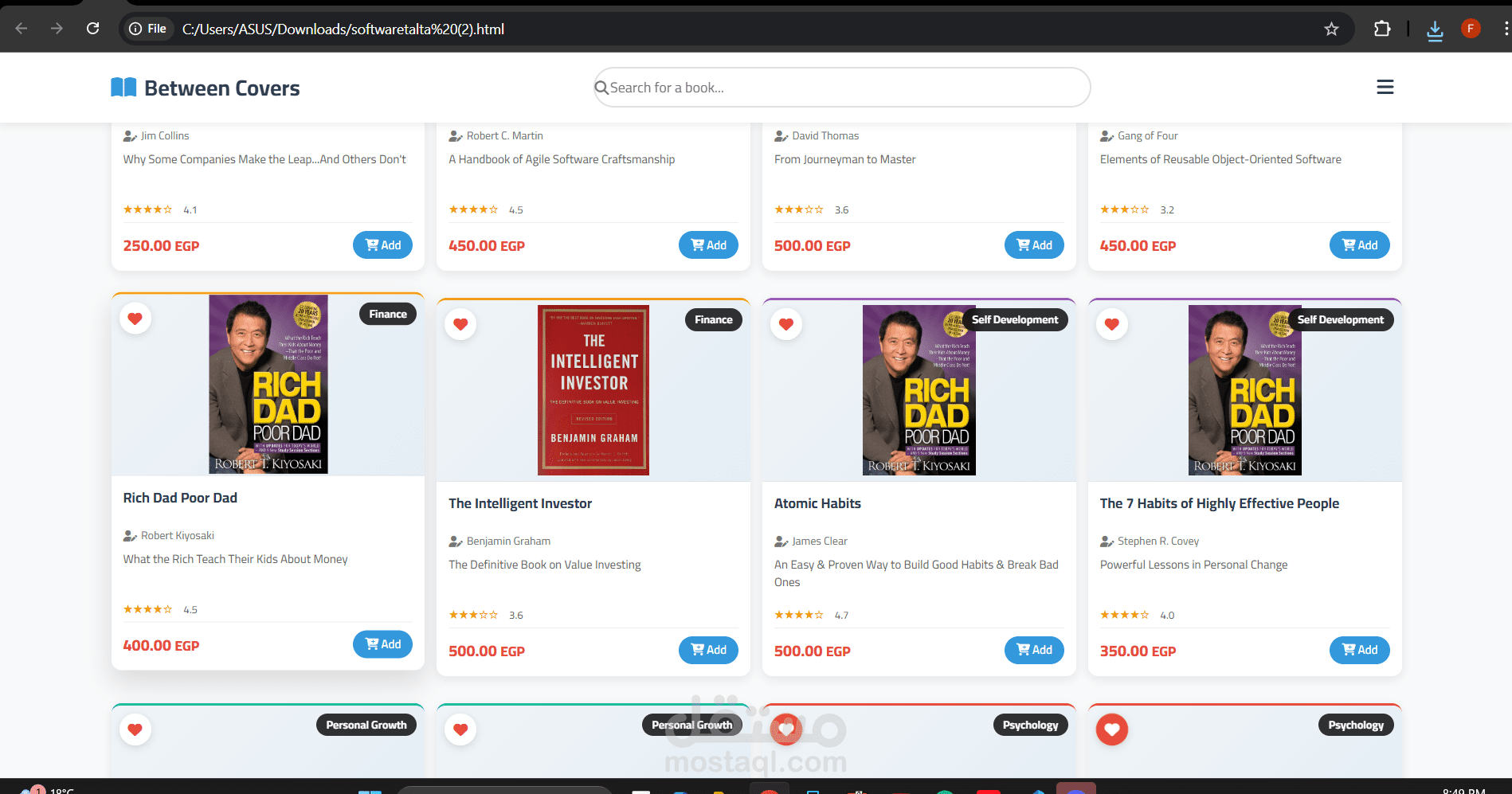The image size is (1512, 794).
Task: Add the Gang of Four book to cart
Action: [1360, 245]
